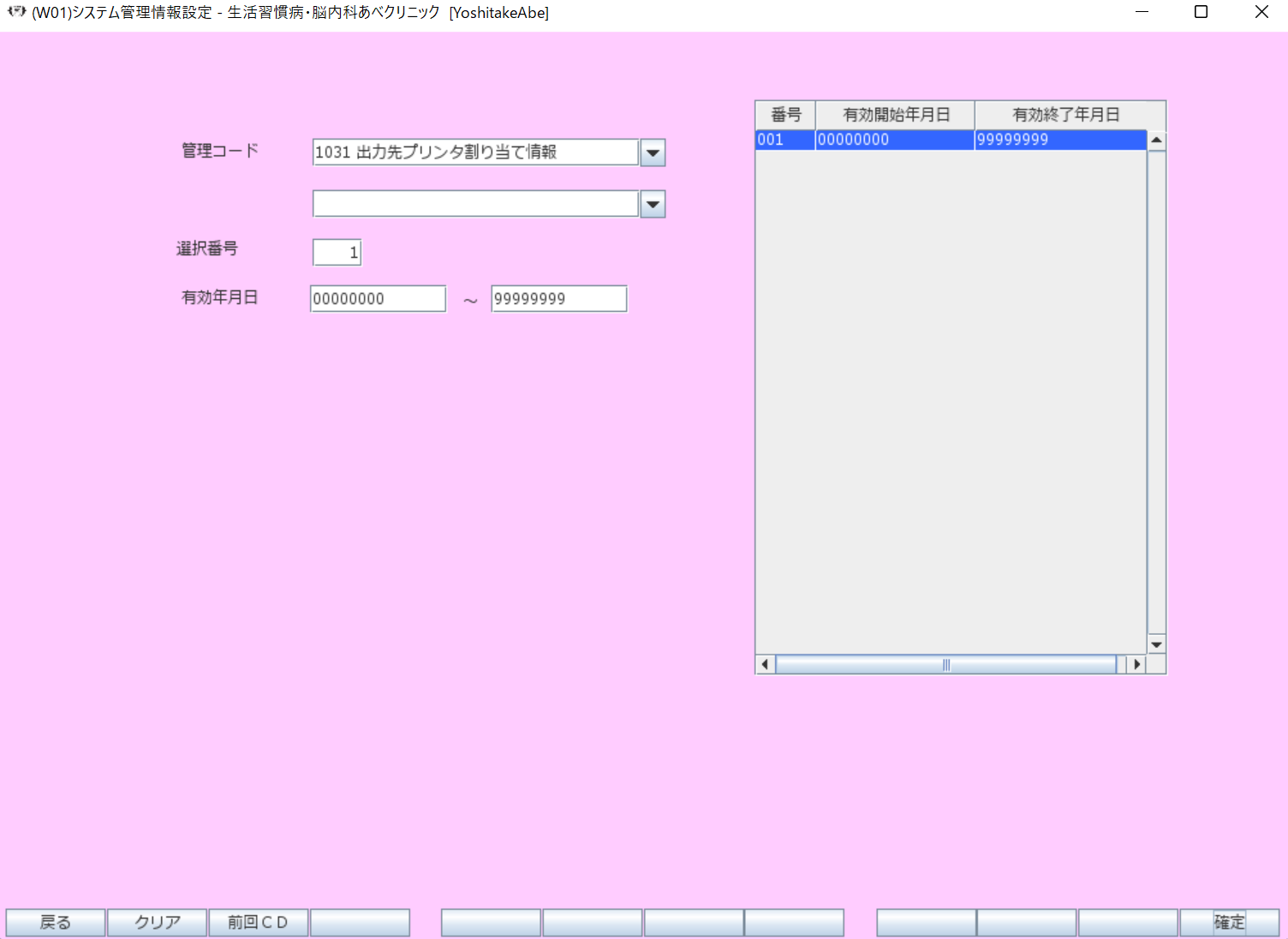
Task: Click the horizontal scrollbar thumb of table
Action: click(945, 665)
